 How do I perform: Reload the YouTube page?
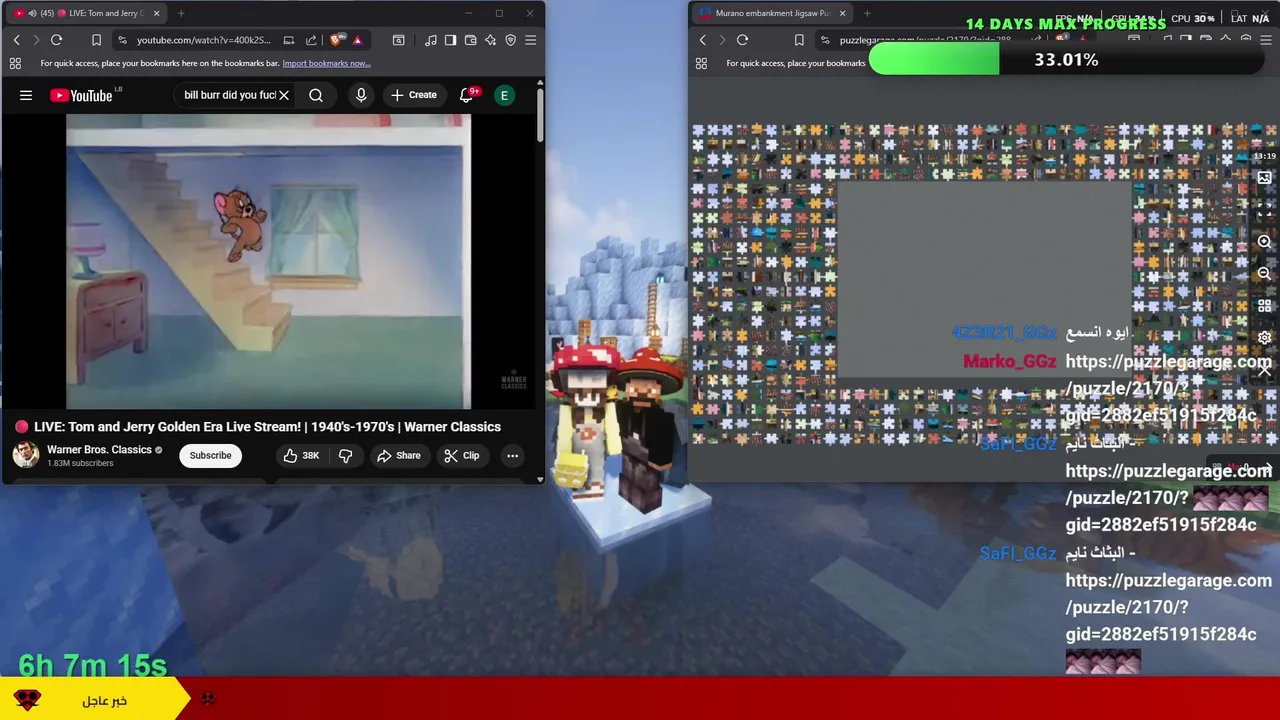tap(56, 40)
